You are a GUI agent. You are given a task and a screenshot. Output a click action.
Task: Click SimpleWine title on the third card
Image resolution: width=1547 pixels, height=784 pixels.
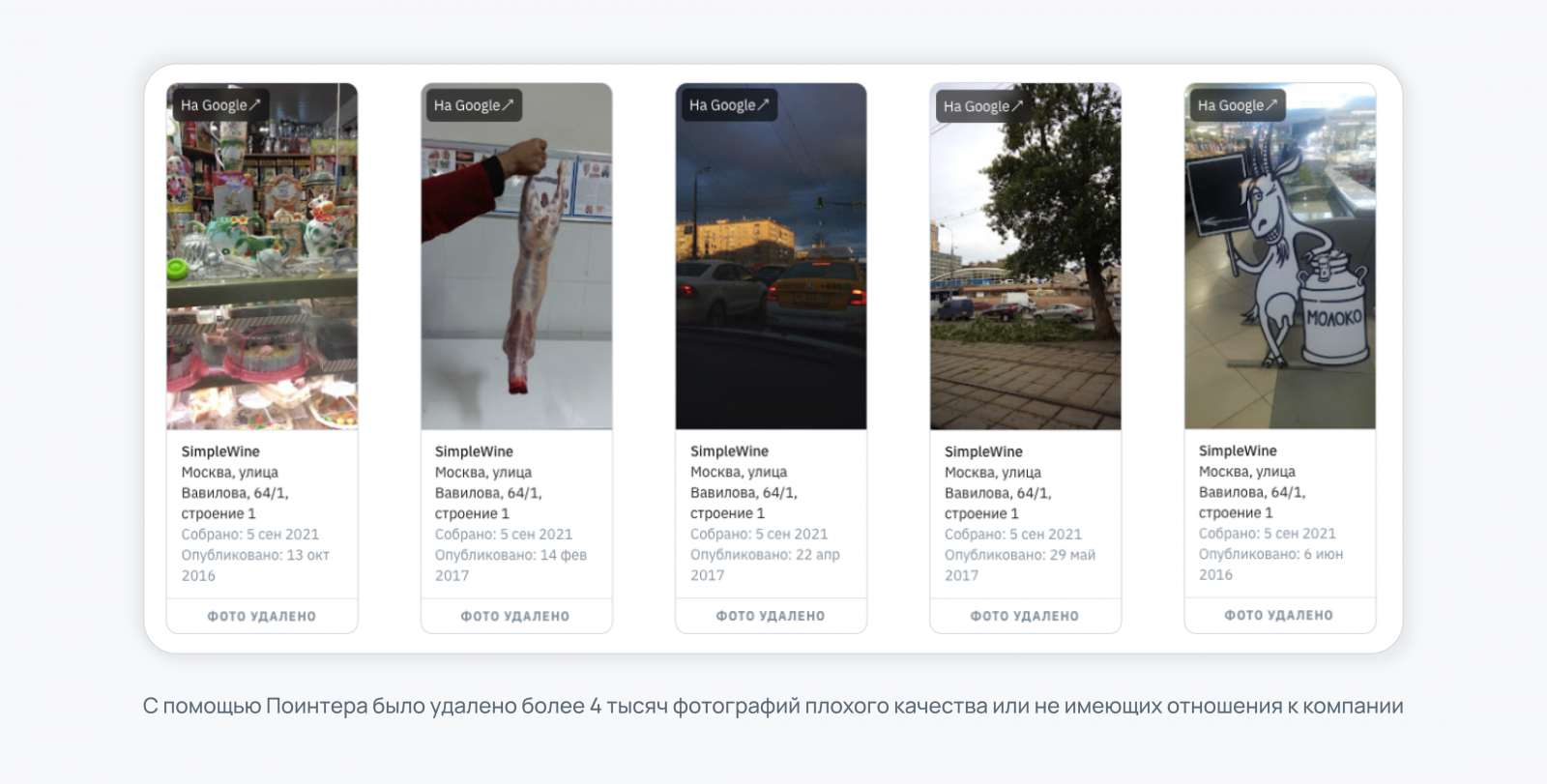tap(729, 451)
